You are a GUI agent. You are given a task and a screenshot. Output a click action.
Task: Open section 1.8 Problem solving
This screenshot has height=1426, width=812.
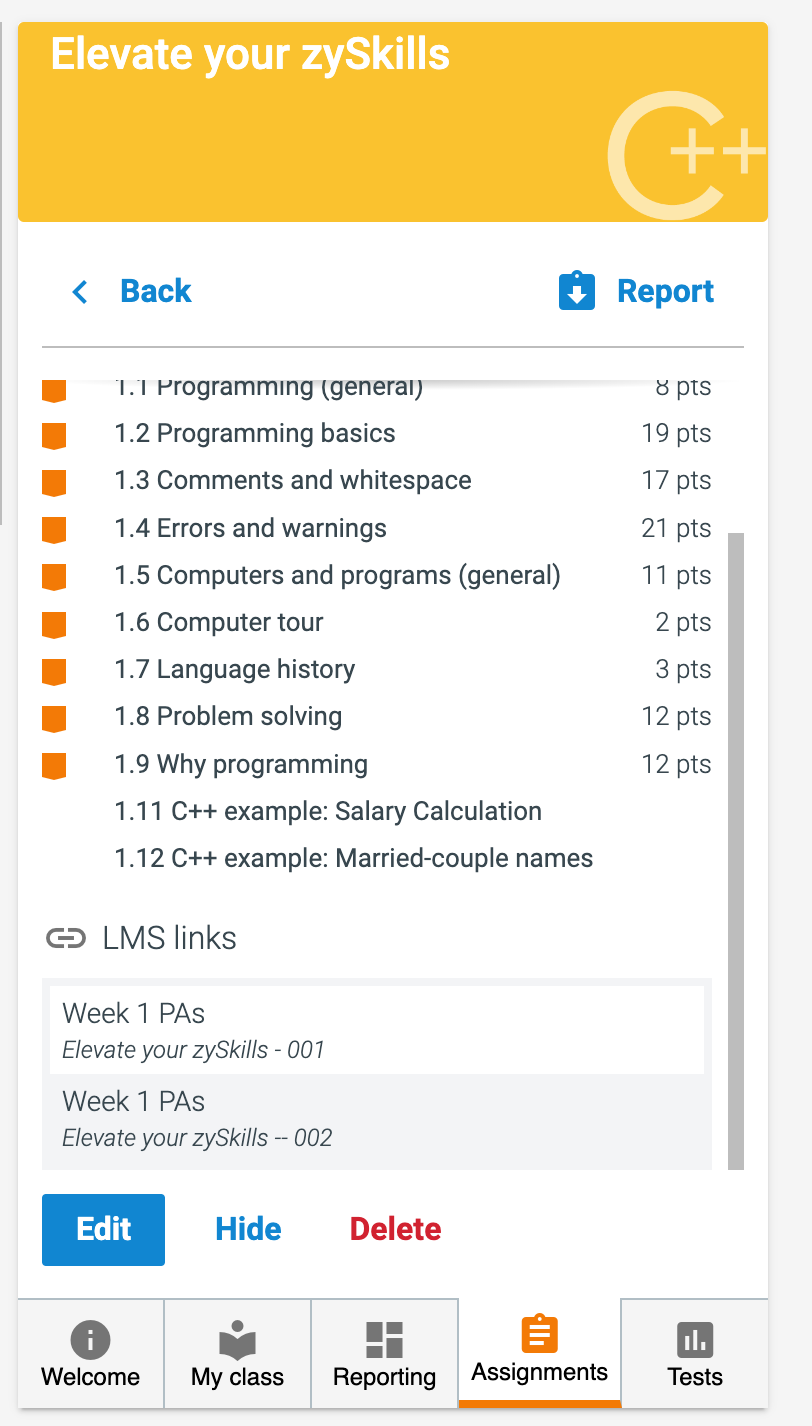coord(228,717)
